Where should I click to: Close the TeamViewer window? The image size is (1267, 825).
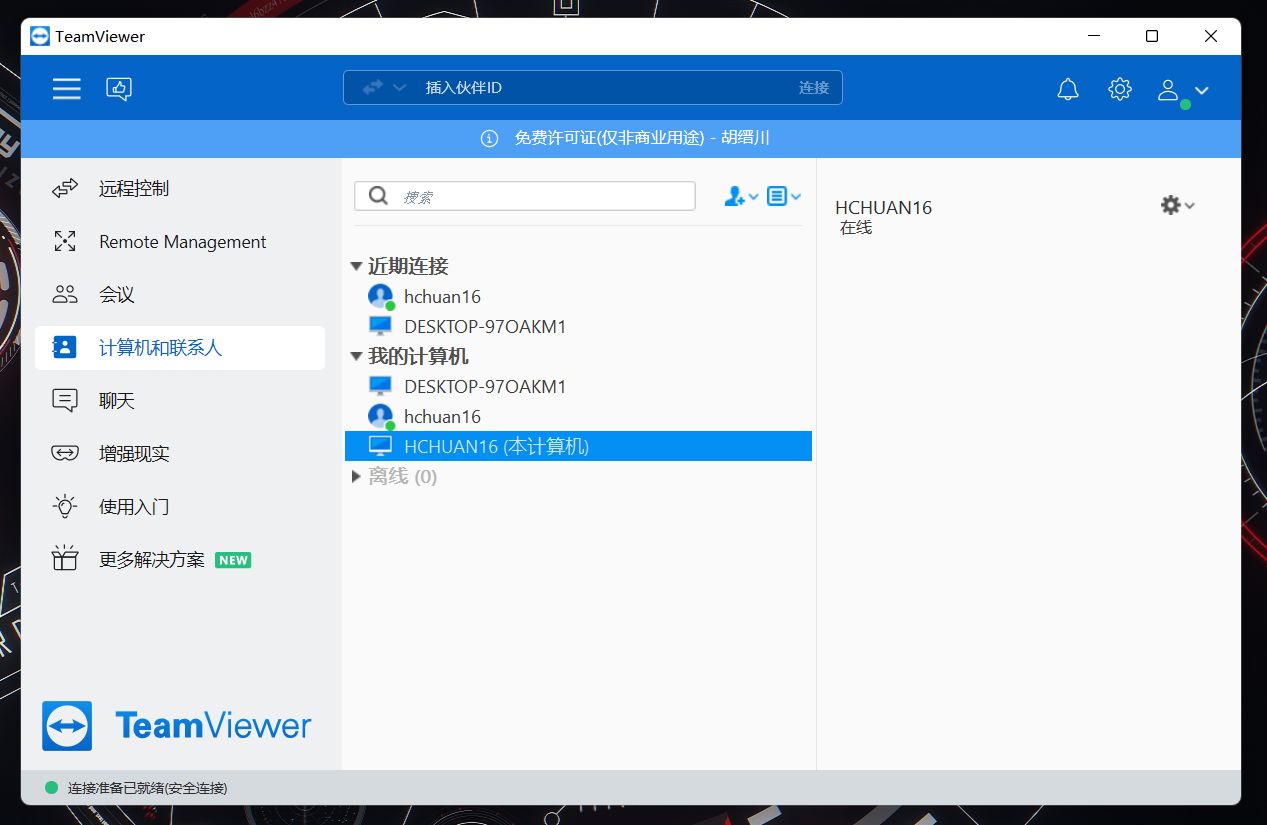click(1211, 36)
